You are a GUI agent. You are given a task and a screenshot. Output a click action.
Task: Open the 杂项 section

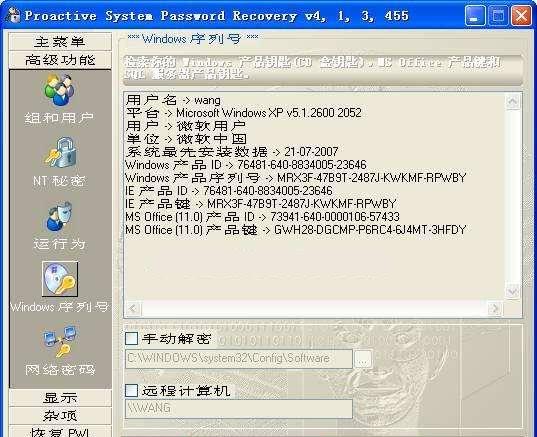click(x=60, y=416)
